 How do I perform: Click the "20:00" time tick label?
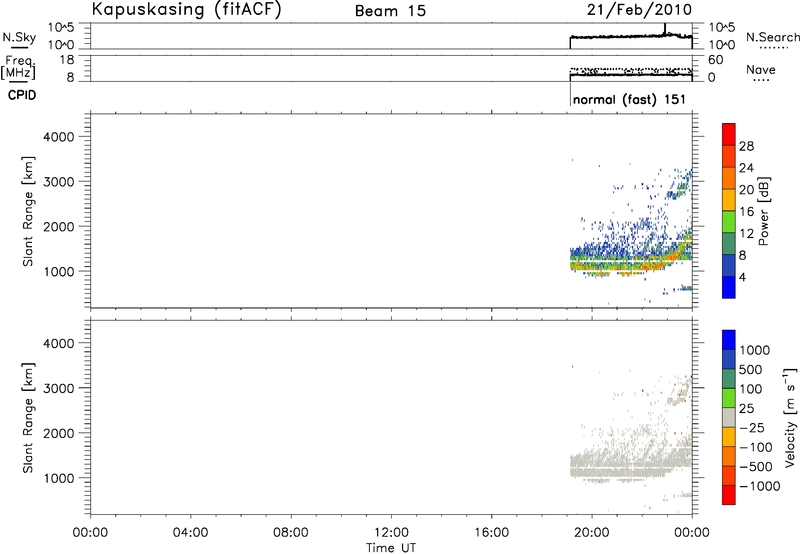coord(592,533)
